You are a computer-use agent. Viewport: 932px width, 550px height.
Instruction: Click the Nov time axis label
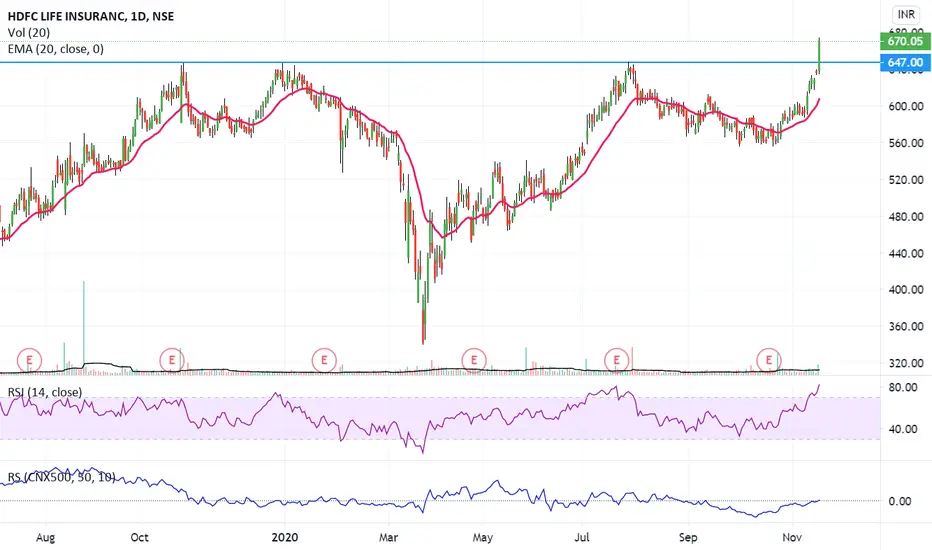click(x=792, y=538)
